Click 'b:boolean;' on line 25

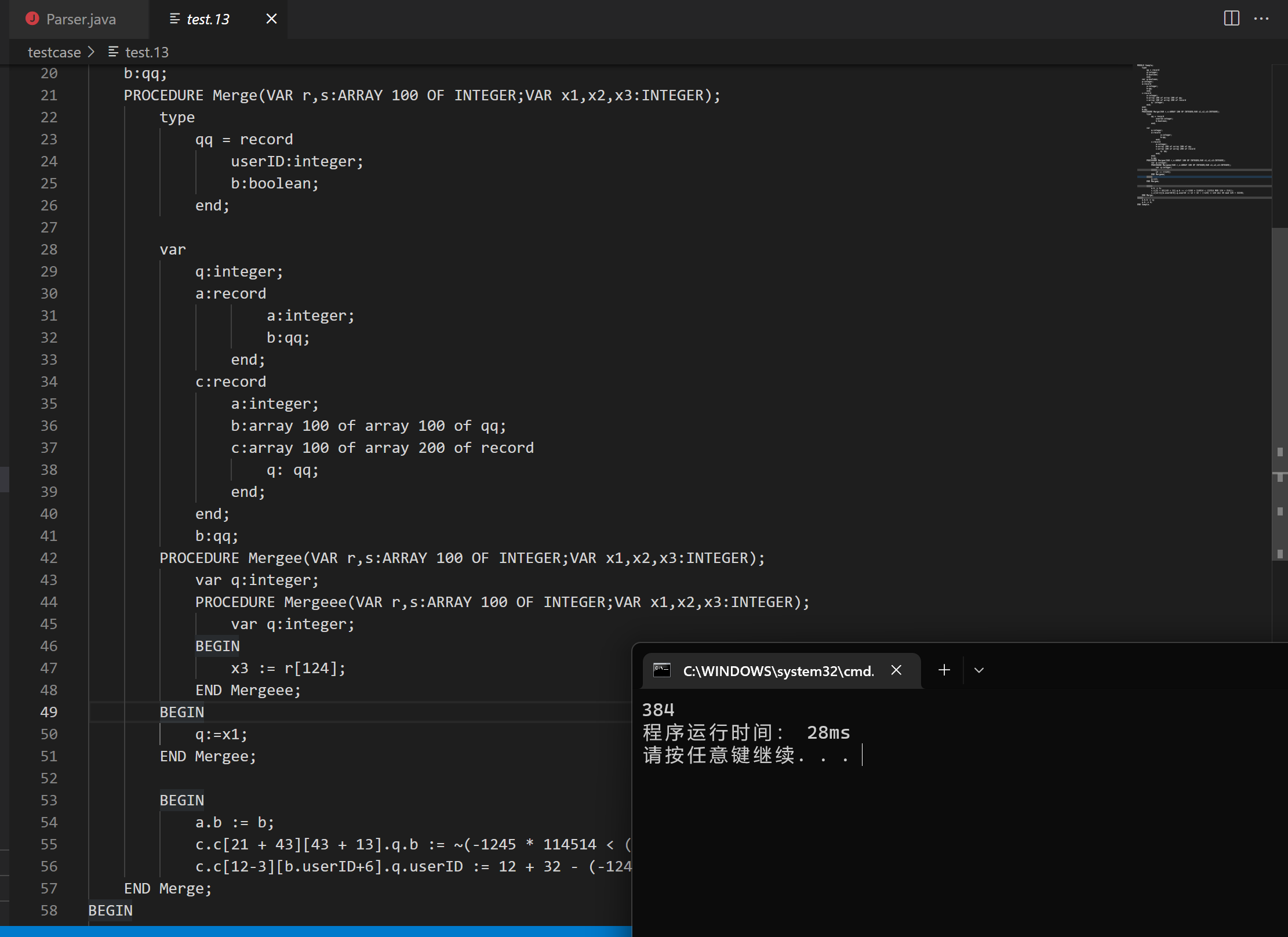275,183
